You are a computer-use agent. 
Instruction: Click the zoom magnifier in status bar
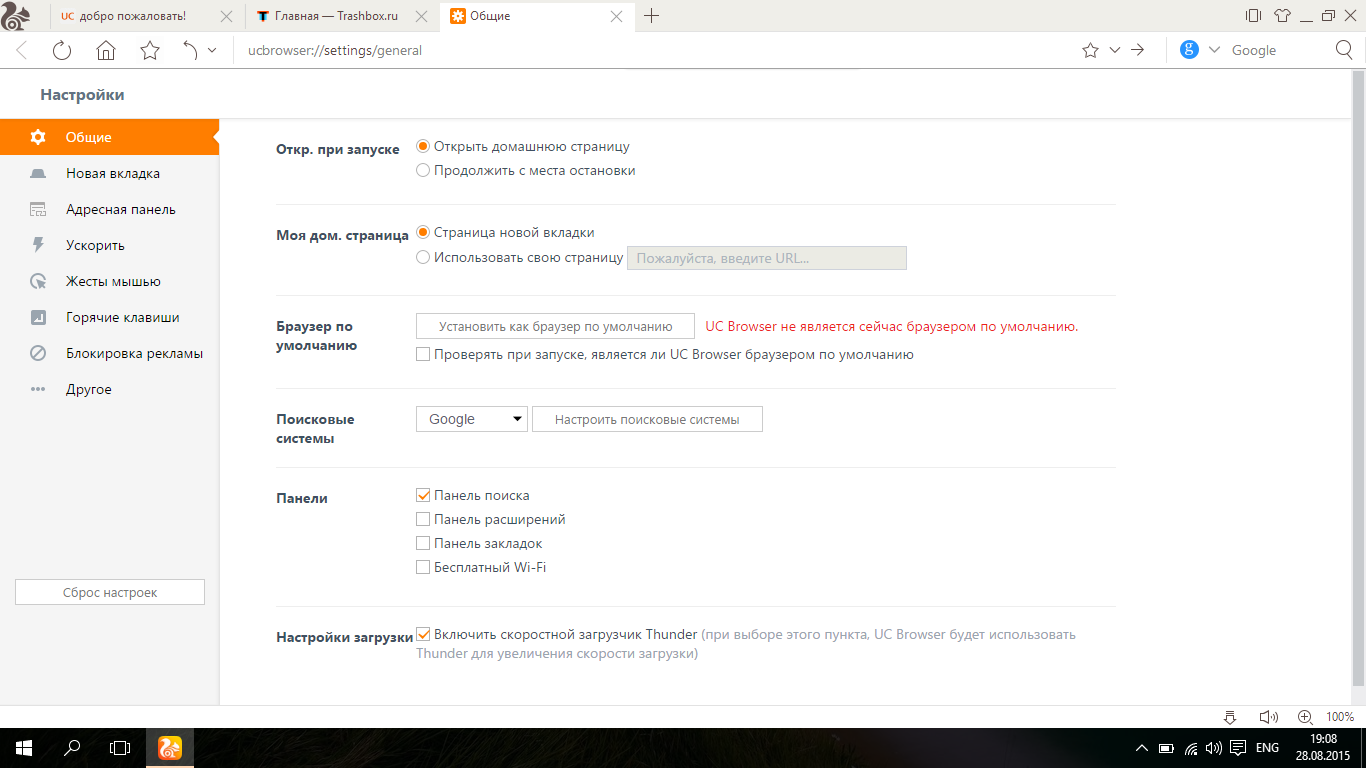[x=1305, y=717]
